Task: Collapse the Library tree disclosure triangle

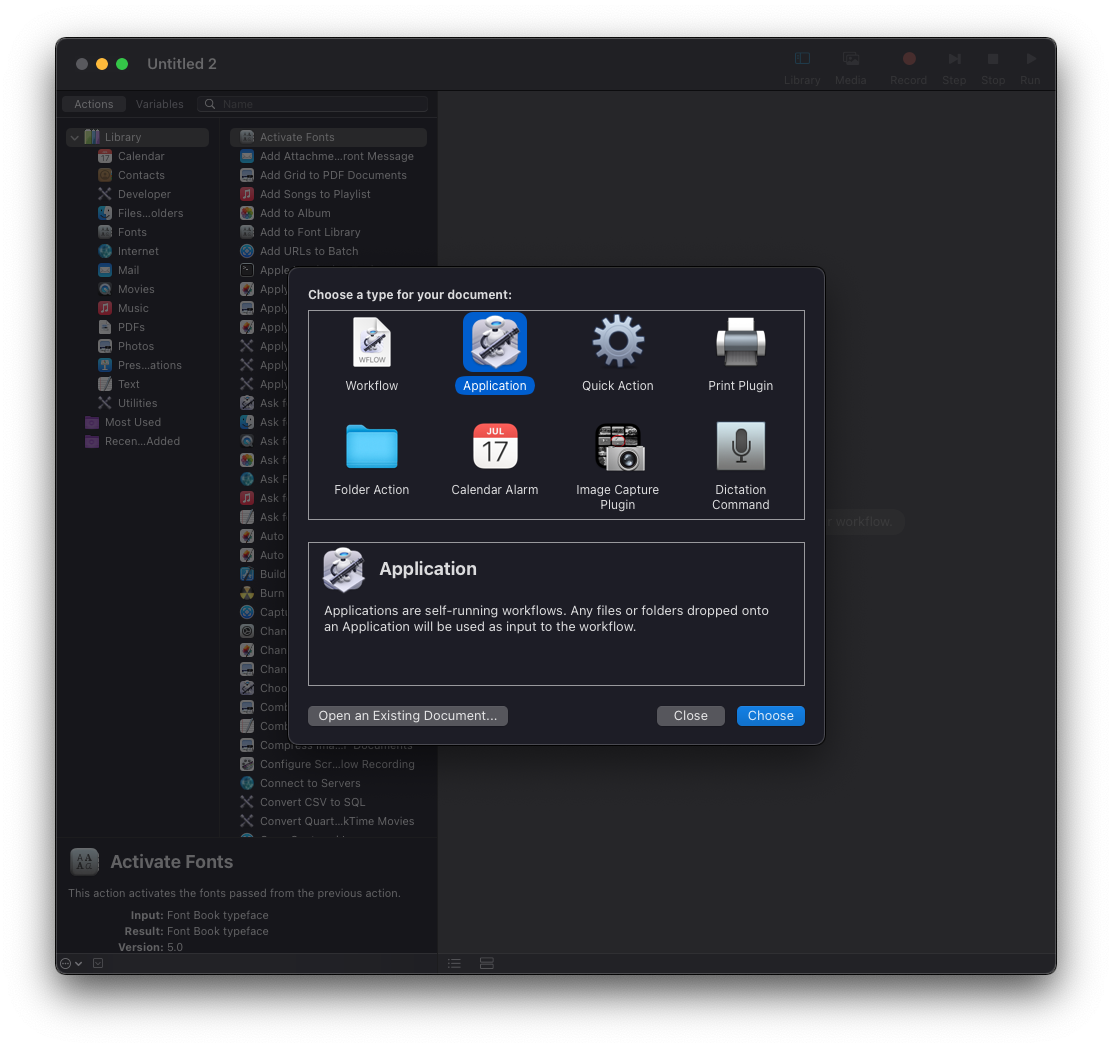Action: 75,137
